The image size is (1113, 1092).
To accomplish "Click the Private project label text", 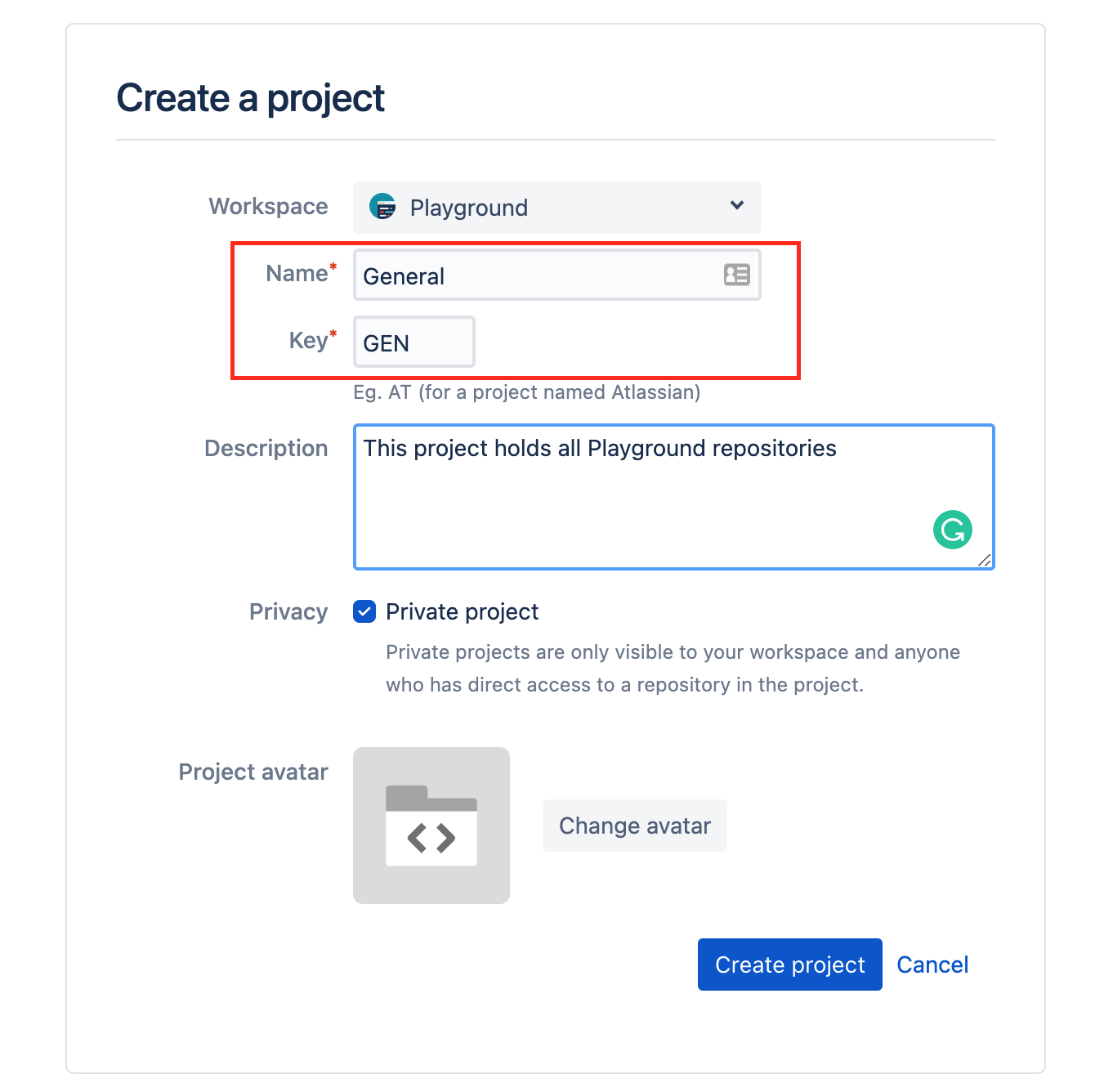I will pyautogui.click(x=462, y=611).
